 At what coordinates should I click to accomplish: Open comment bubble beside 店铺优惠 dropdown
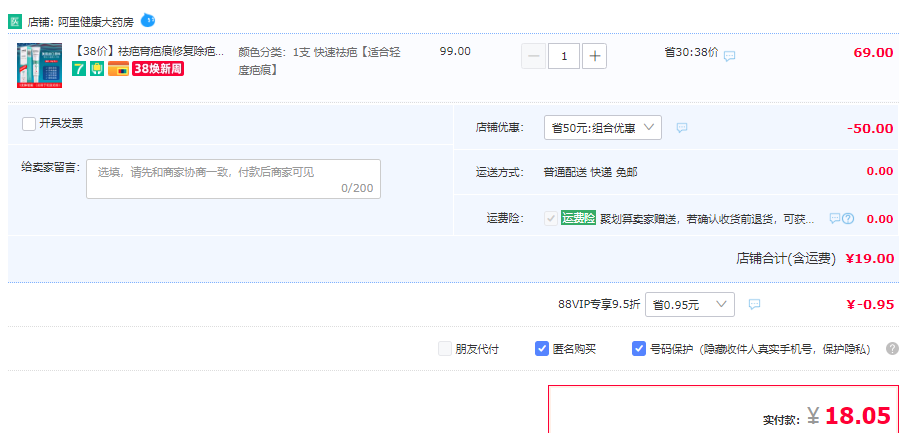[x=682, y=128]
